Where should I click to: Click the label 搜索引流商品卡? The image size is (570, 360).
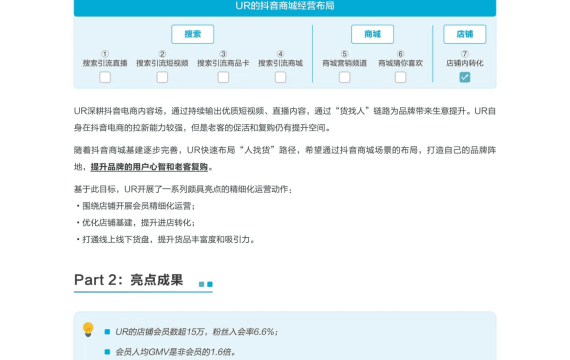pyautogui.click(x=223, y=63)
